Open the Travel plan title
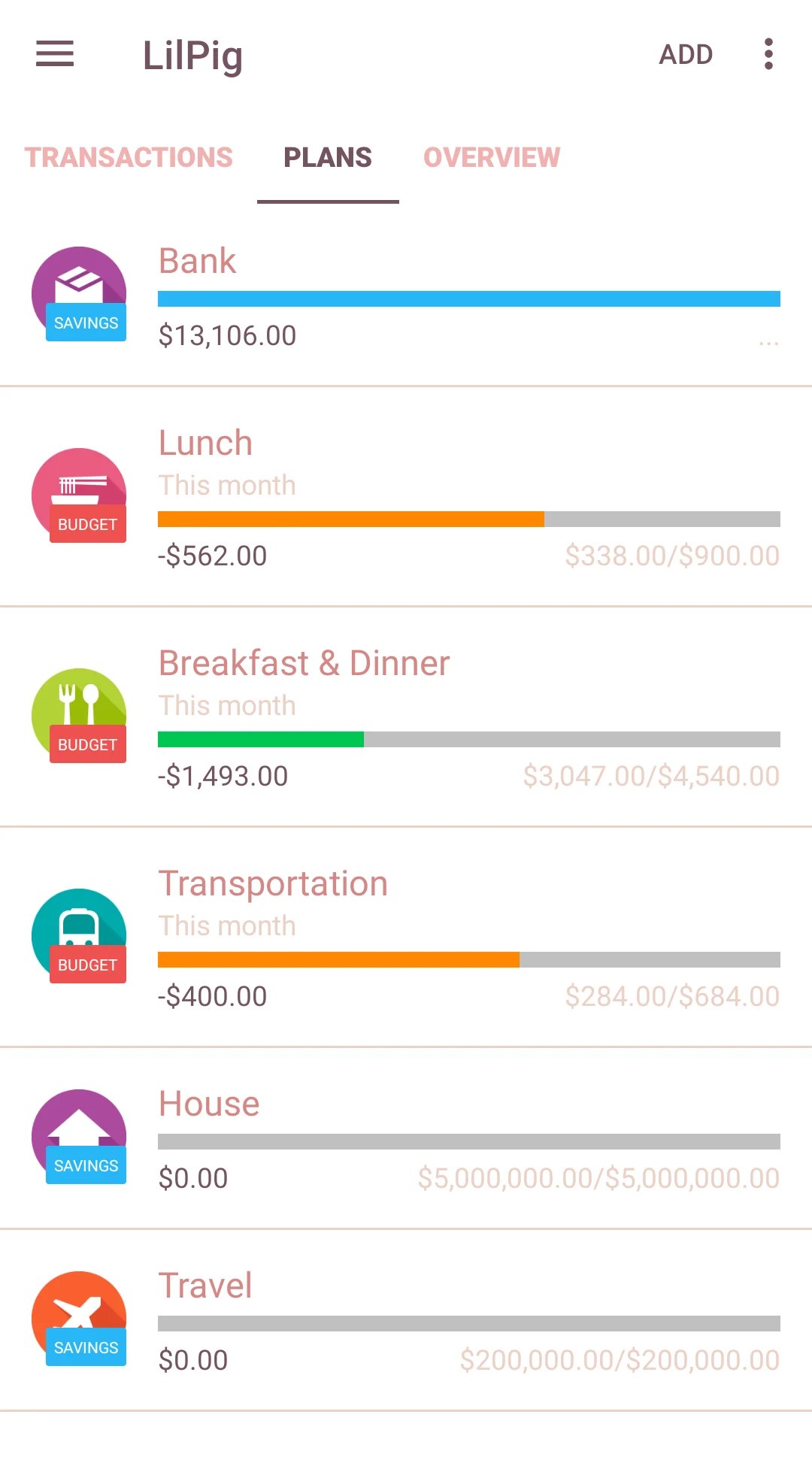The image size is (812, 1460). coord(205,1286)
